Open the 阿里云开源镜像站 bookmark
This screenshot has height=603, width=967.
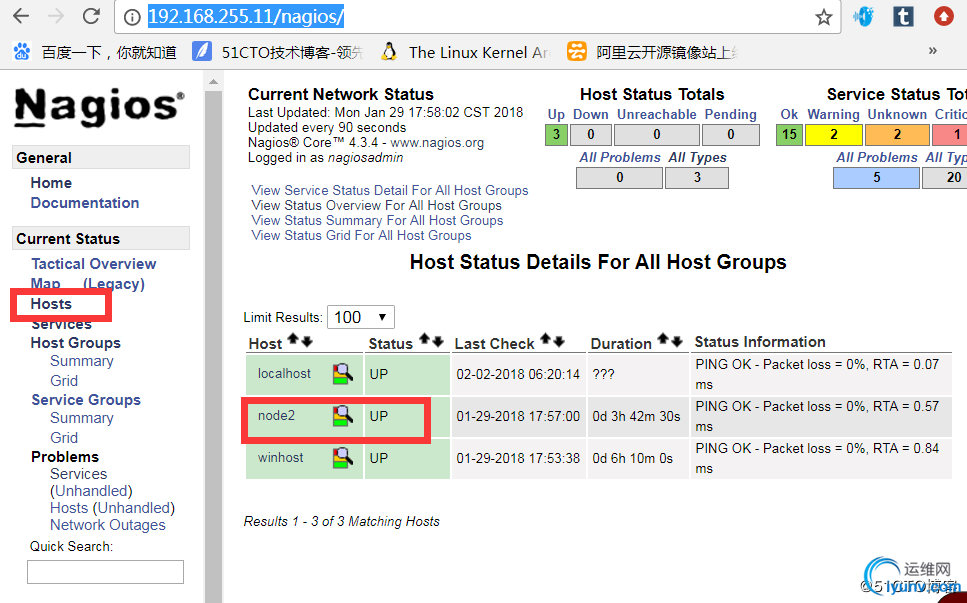point(652,52)
